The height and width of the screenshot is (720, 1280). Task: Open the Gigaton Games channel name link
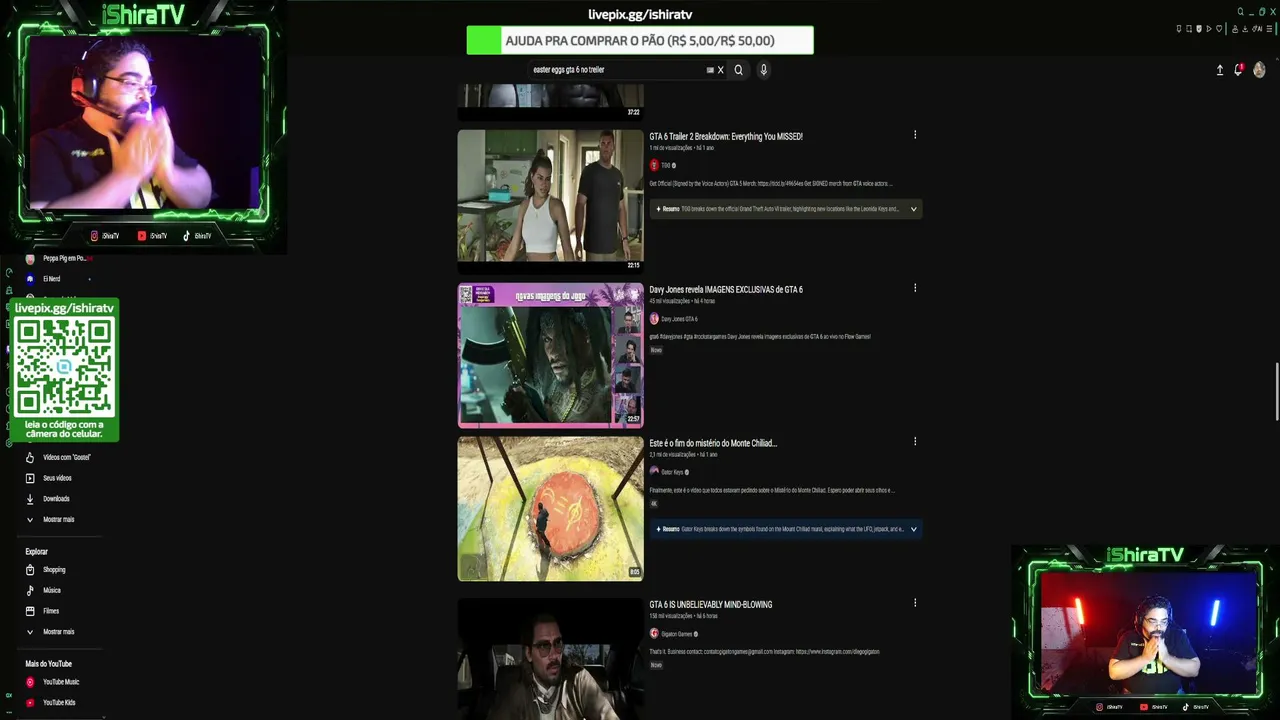(677, 634)
